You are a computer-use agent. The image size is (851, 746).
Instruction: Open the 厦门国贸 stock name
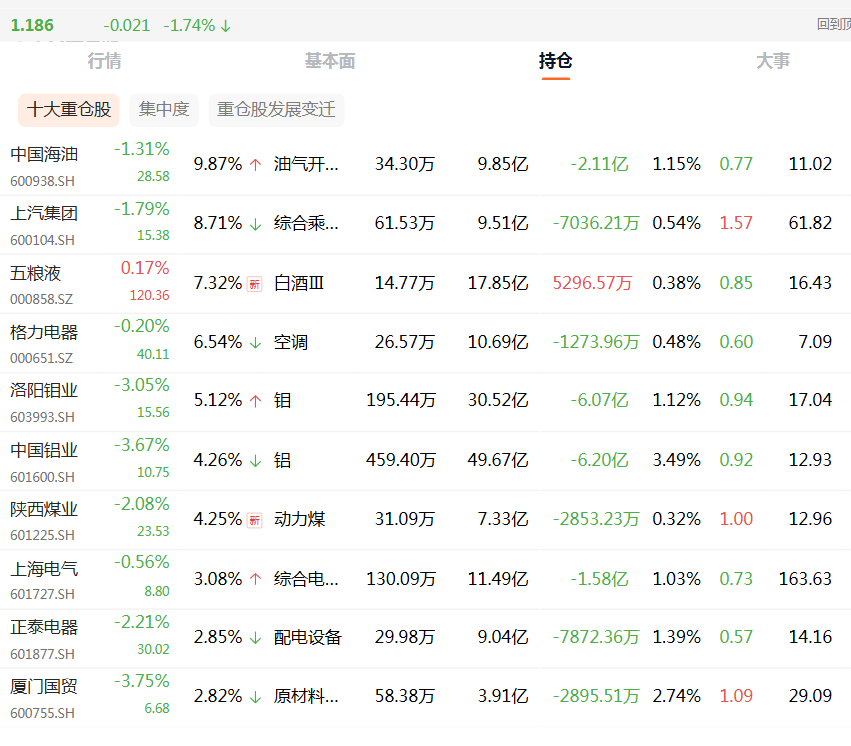click(44, 686)
